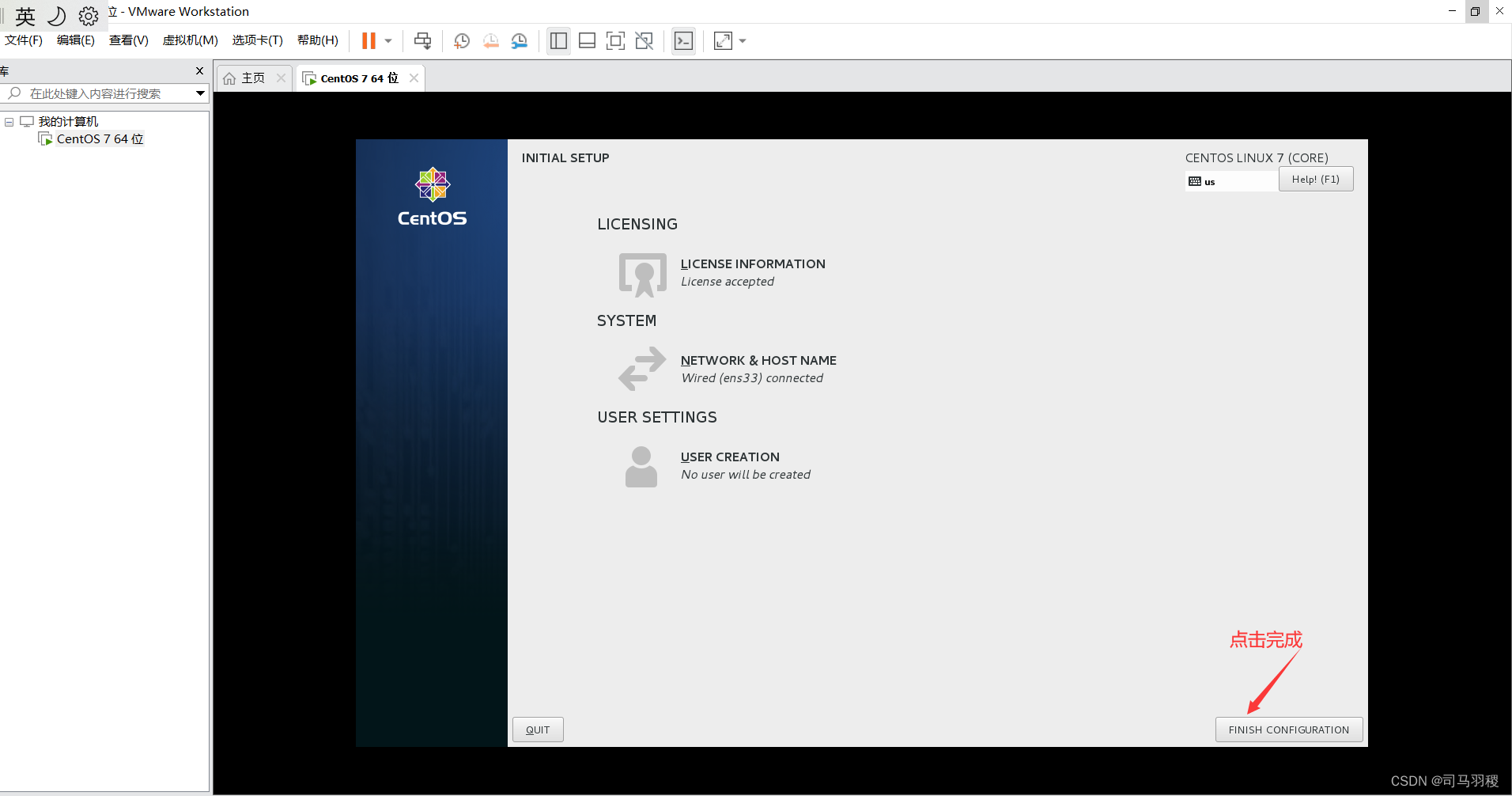
Task: Toggle the thumbnail bar view icon
Action: (587, 40)
